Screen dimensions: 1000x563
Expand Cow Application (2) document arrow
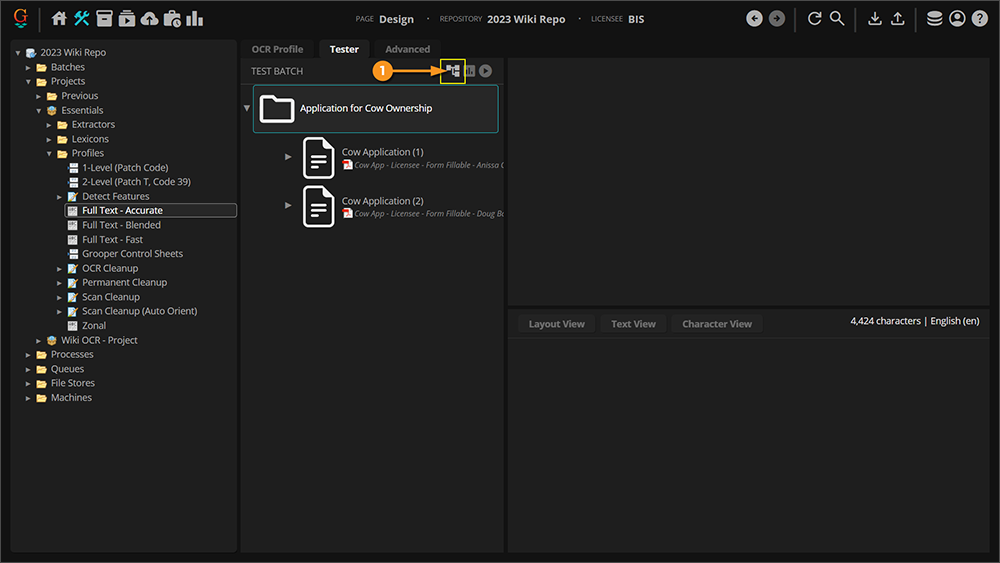coord(288,205)
